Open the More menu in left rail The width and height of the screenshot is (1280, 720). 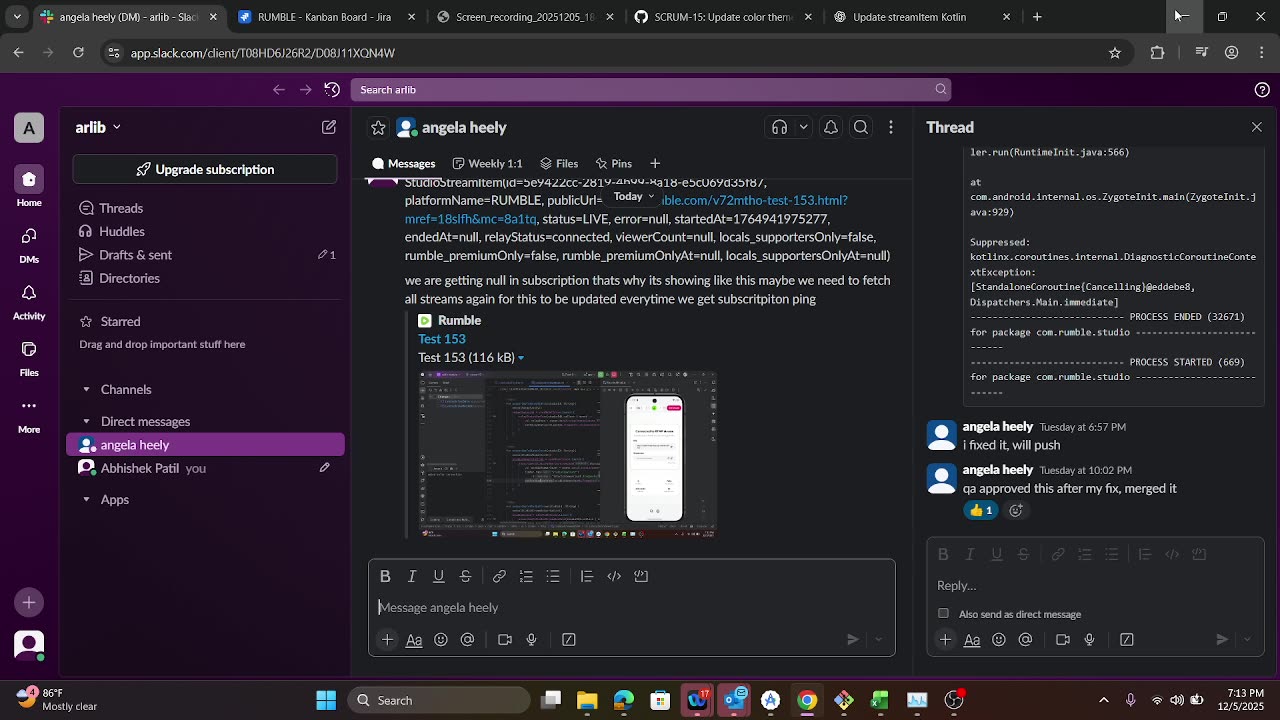click(29, 414)
